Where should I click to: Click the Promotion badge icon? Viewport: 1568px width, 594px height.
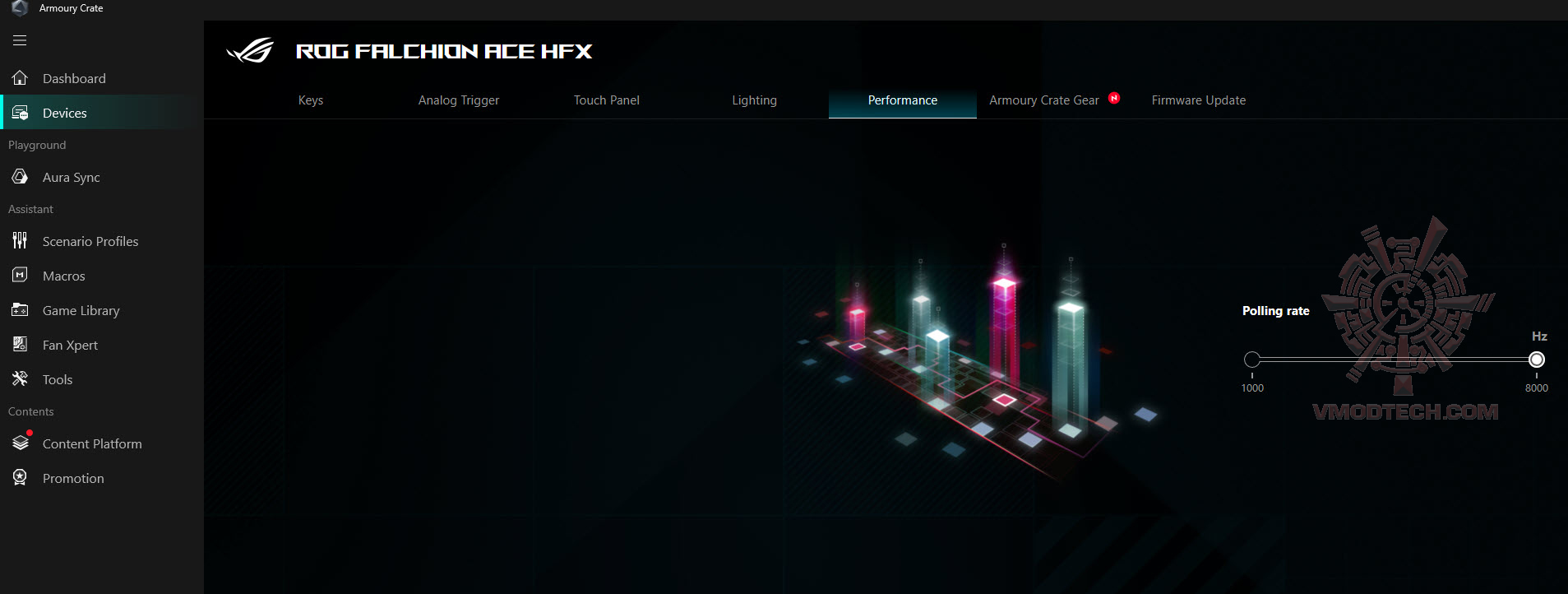(x=21, y=478)
